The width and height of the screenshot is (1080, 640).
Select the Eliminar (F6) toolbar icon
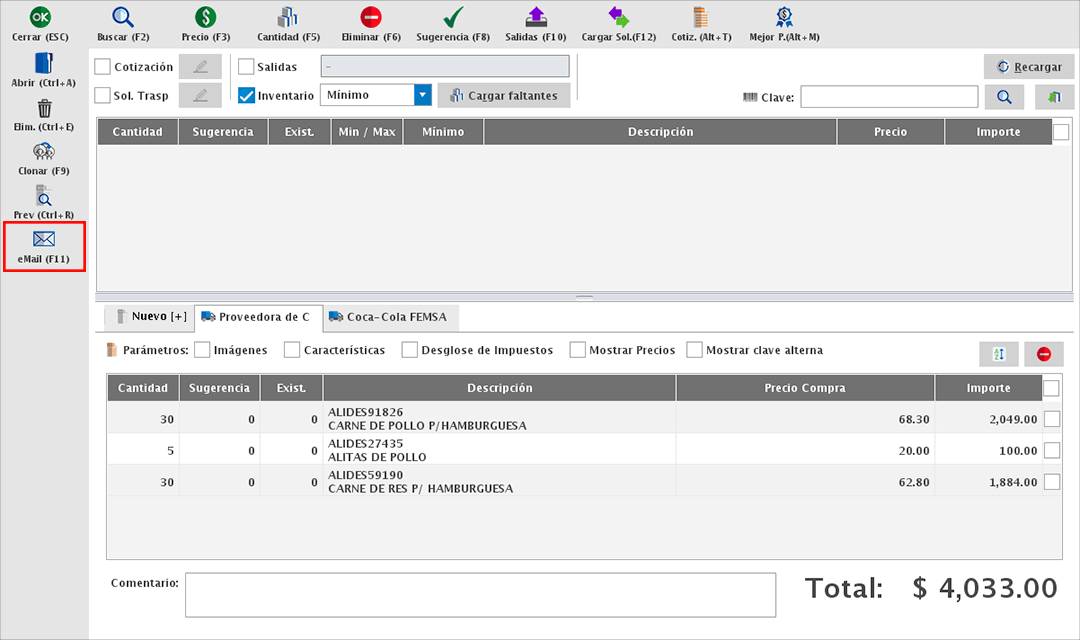click(x=371, y=17)
